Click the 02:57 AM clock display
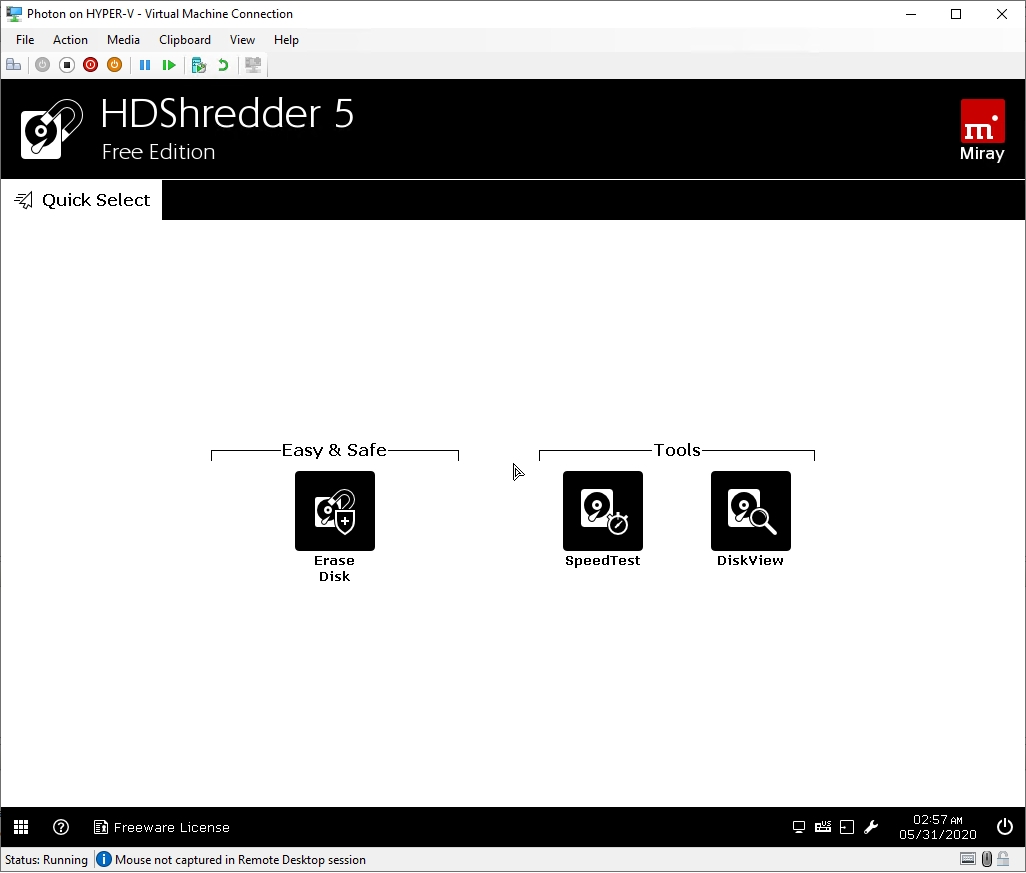Screen dimensions: 1026x873 point(938,820)
